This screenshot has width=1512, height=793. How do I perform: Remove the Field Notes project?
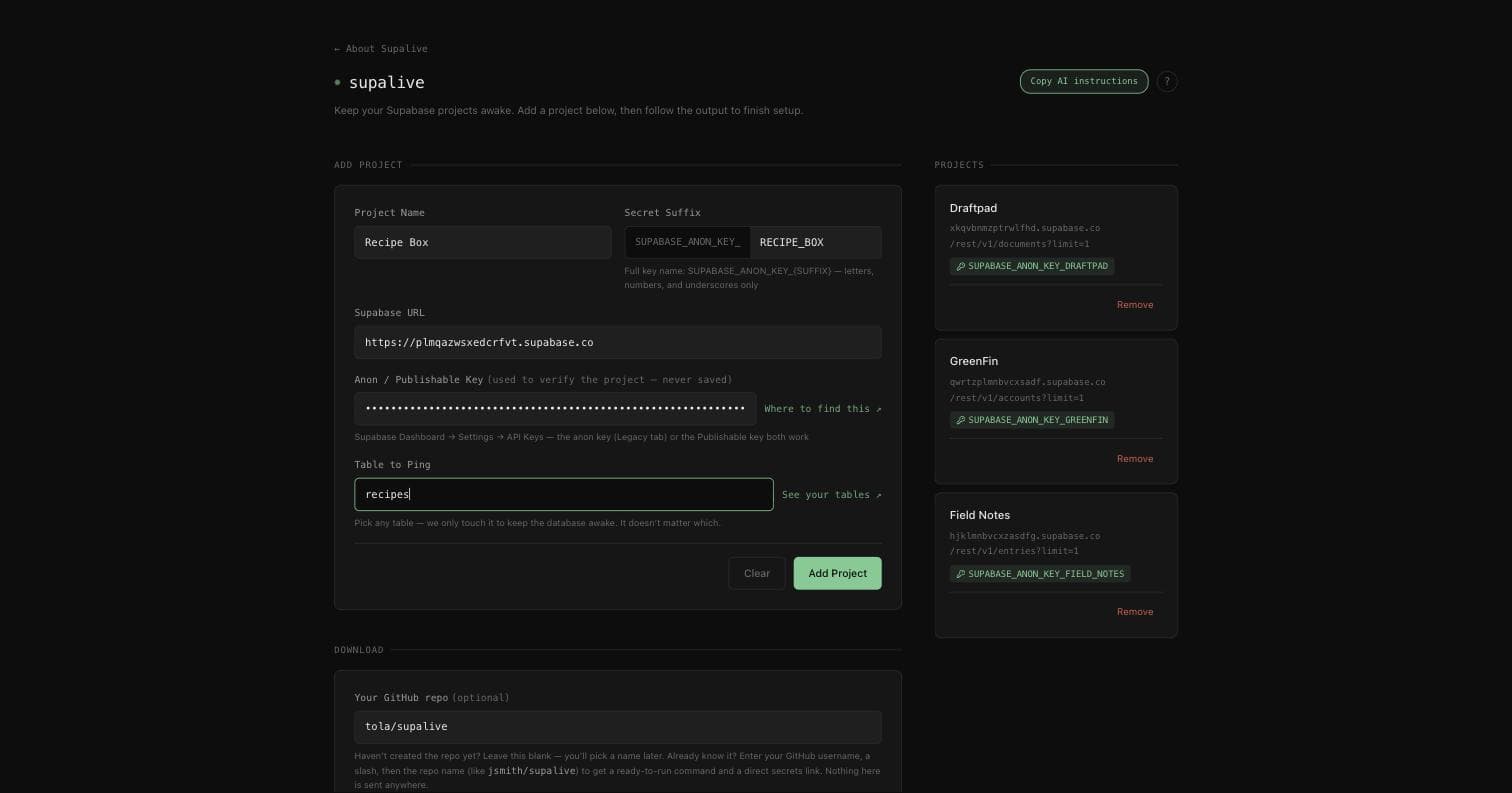(1135, 612)
